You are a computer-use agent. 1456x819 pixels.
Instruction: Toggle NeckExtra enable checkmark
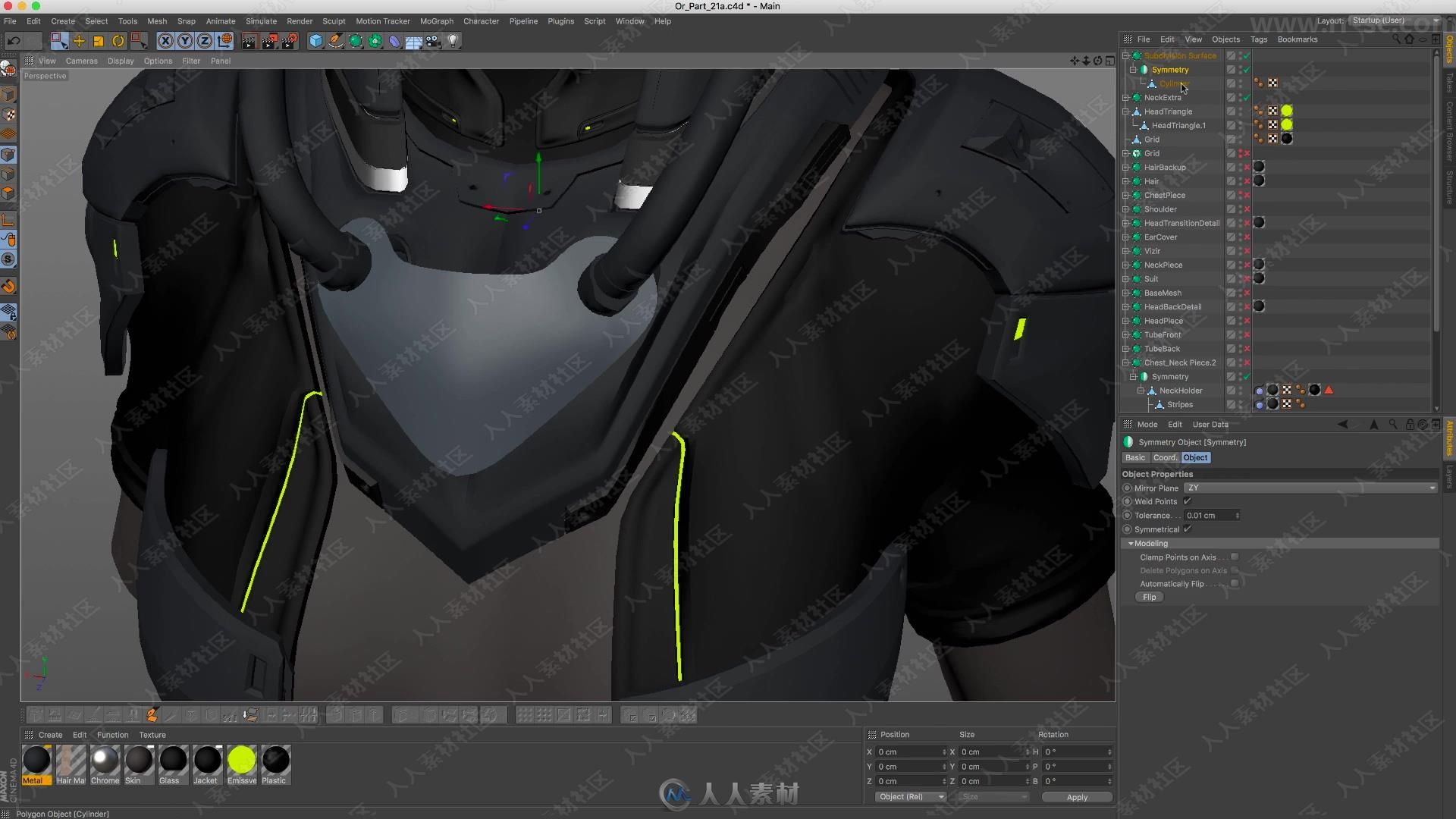click(1247, 98)
